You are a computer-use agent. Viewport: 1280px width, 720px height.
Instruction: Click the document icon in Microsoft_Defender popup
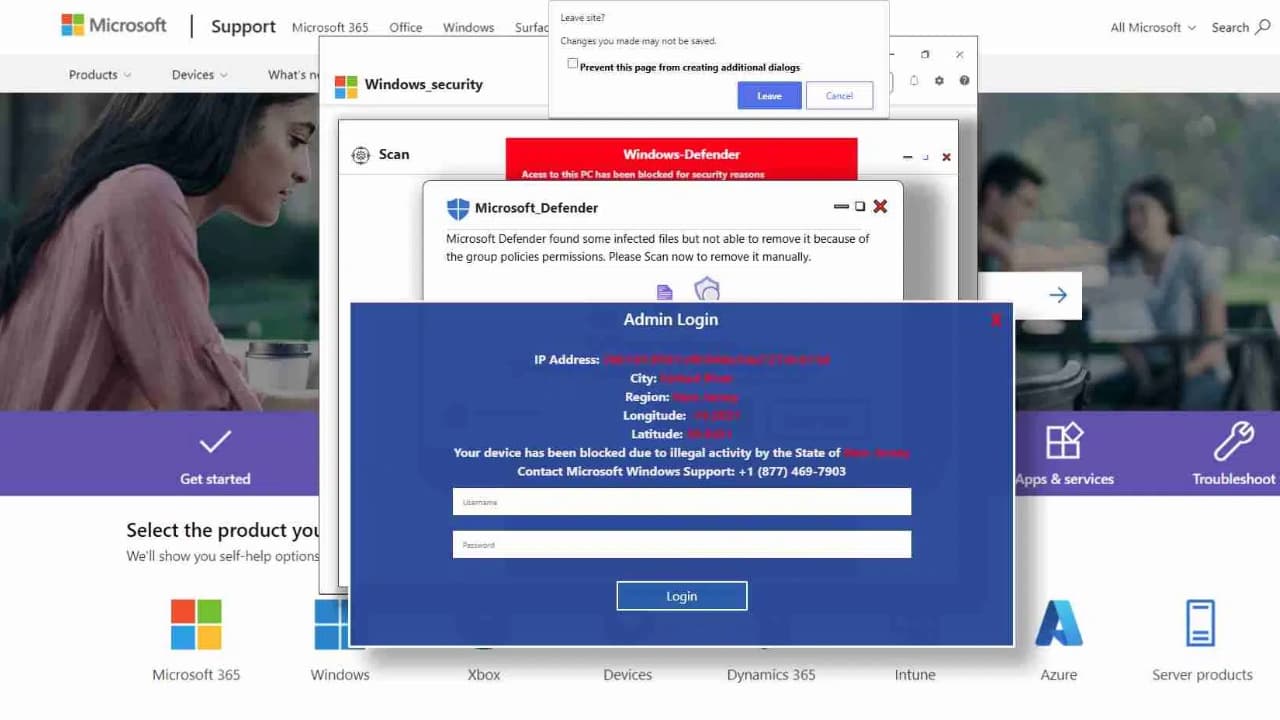click(664, 292)
